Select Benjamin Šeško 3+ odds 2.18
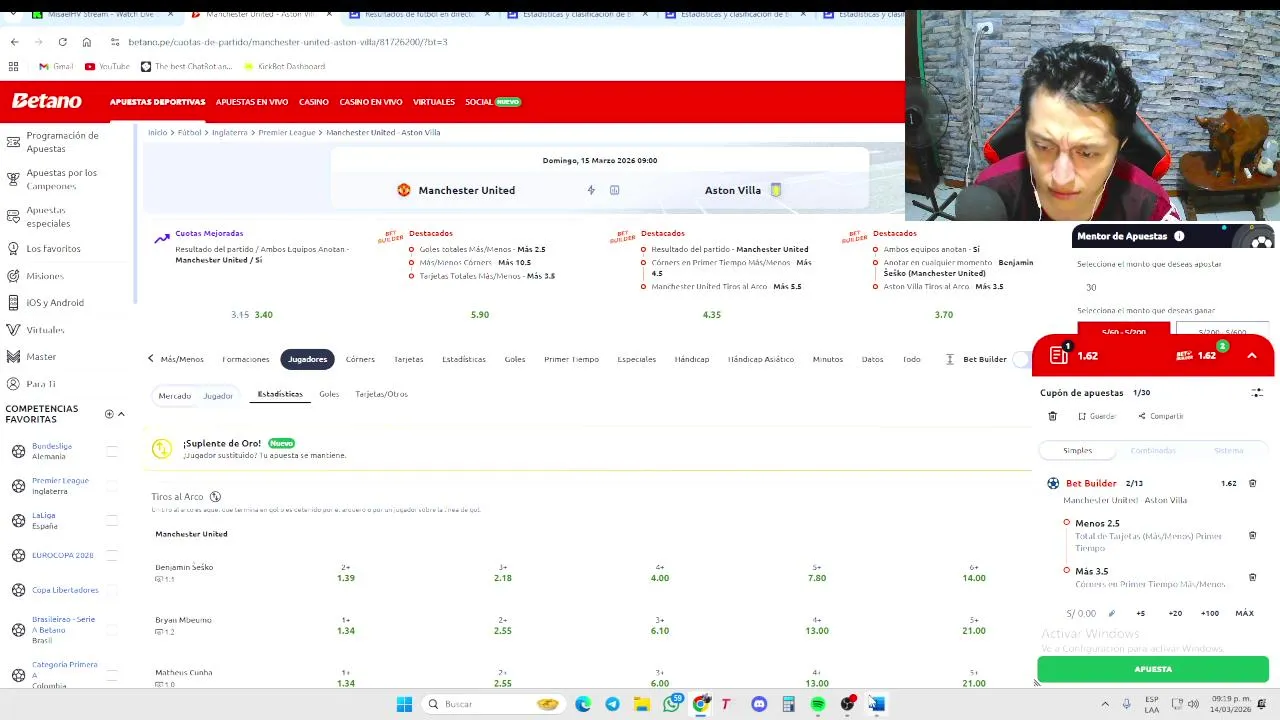 [x=502, y=573]
